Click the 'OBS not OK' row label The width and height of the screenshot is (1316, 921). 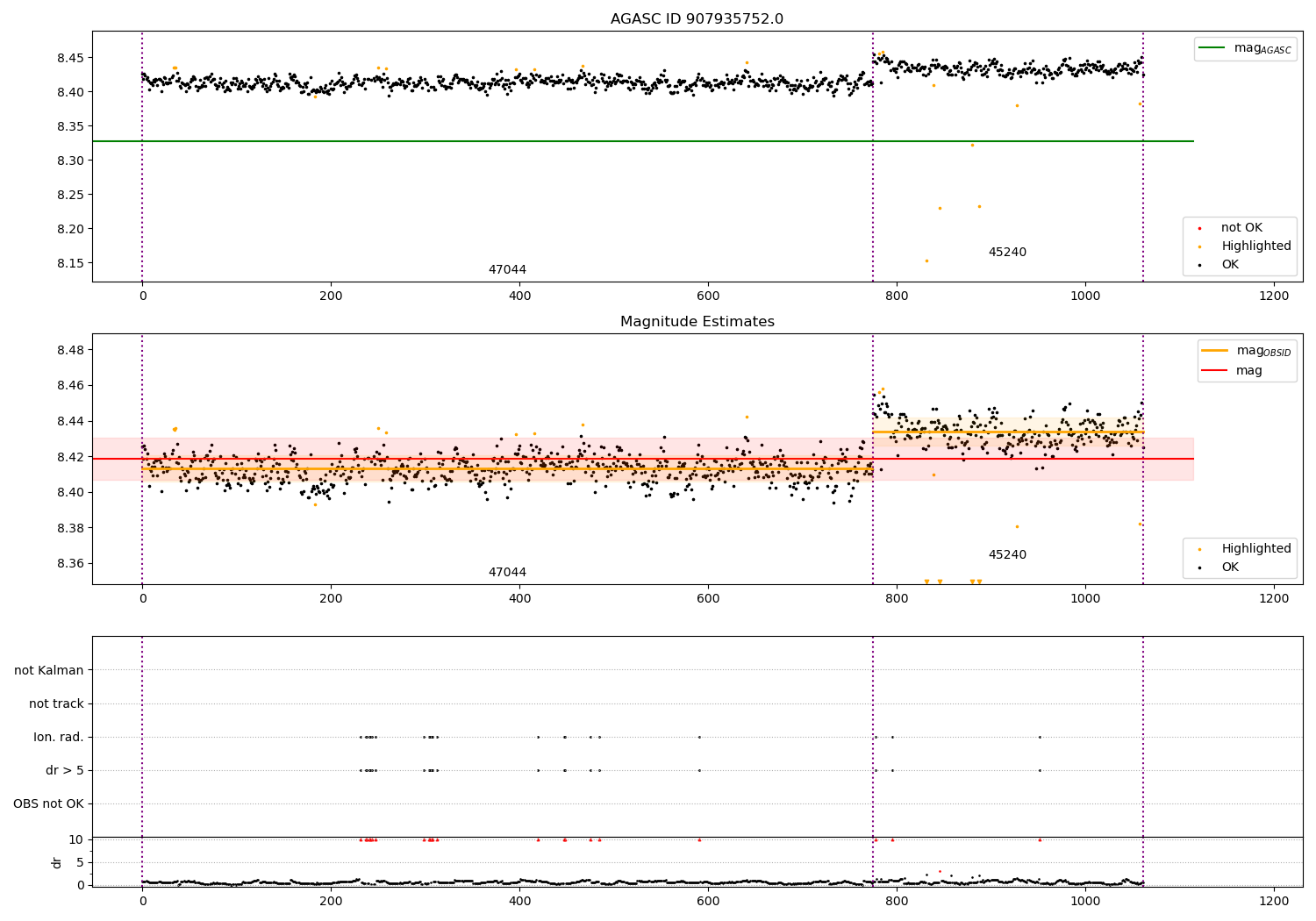pos(48,803)
